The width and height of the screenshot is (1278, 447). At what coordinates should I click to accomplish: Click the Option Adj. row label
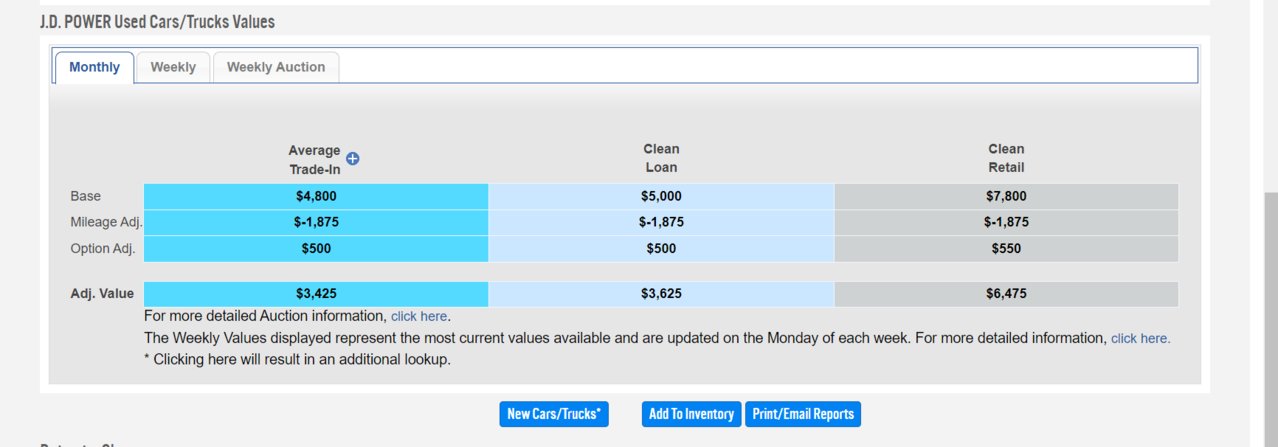102,248
